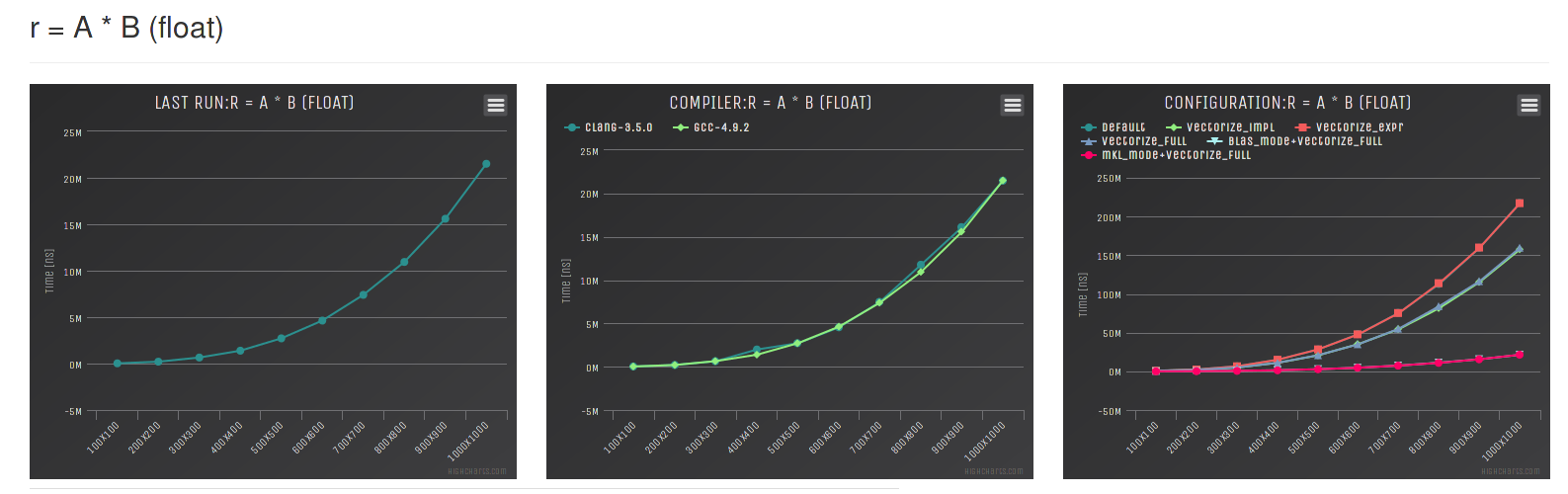Click Highcharts.com credit in Last Run chart

pos(477,471)
